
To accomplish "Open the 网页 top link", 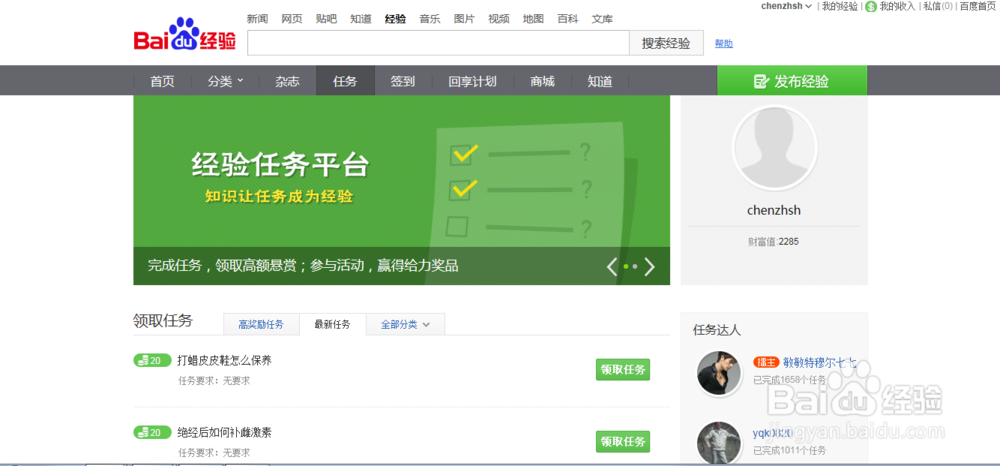I will [291, 19].
